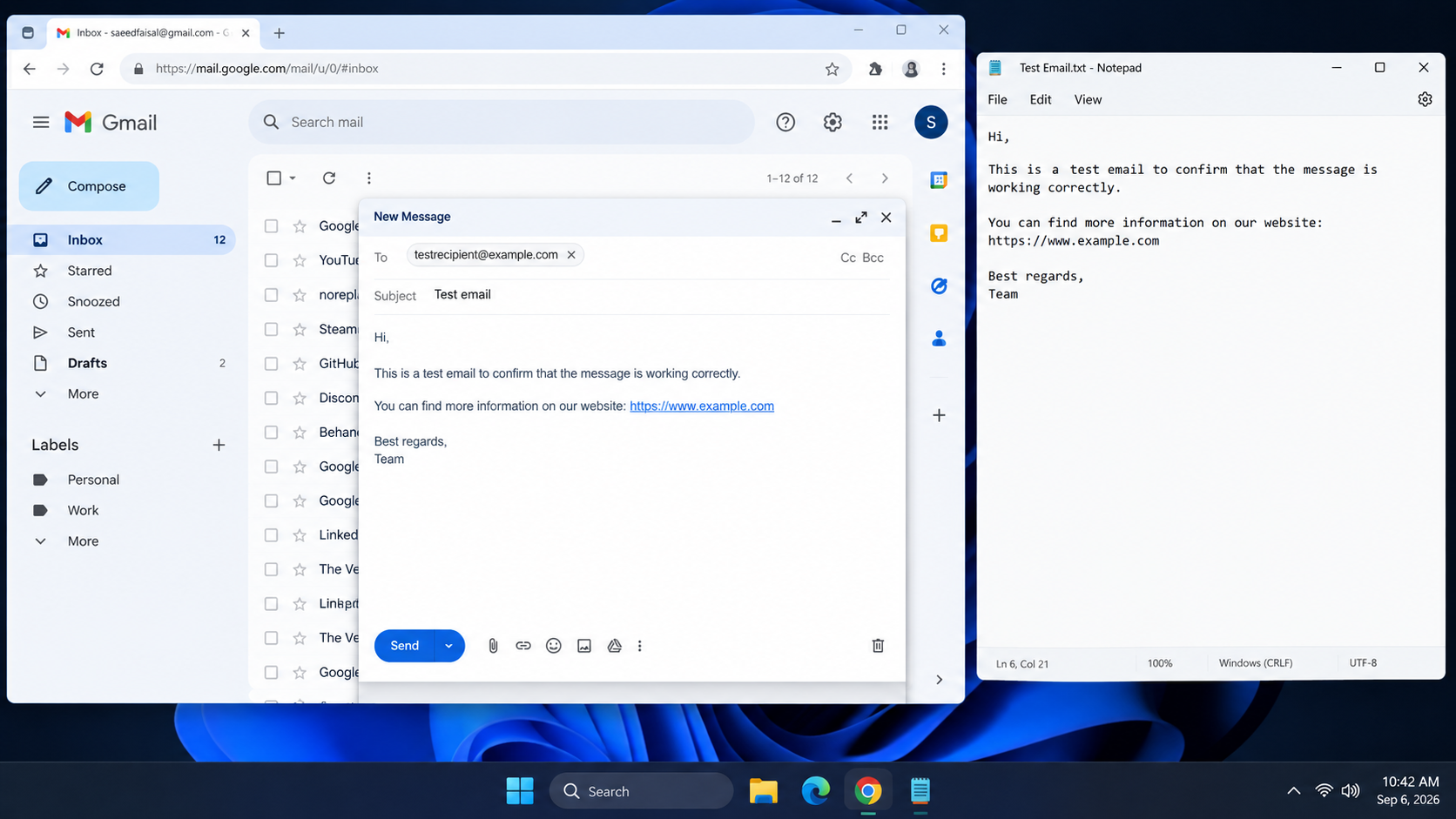The width and height of the screenshot is (1456, 819).
Task: Tick the checkbox for the Behance email
Action: [272, 433]
